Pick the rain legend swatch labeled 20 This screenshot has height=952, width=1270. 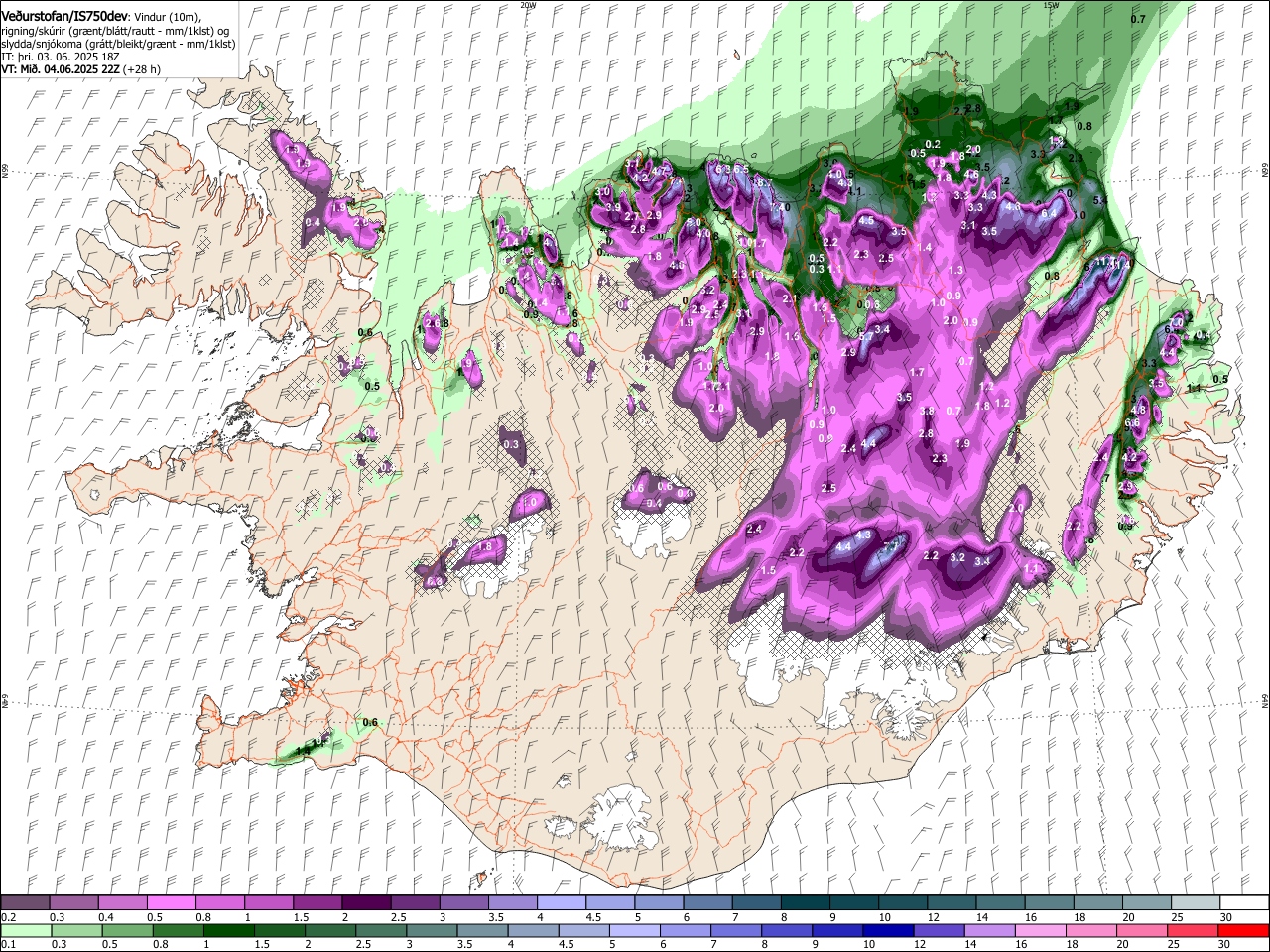(x=1140, y=930)
